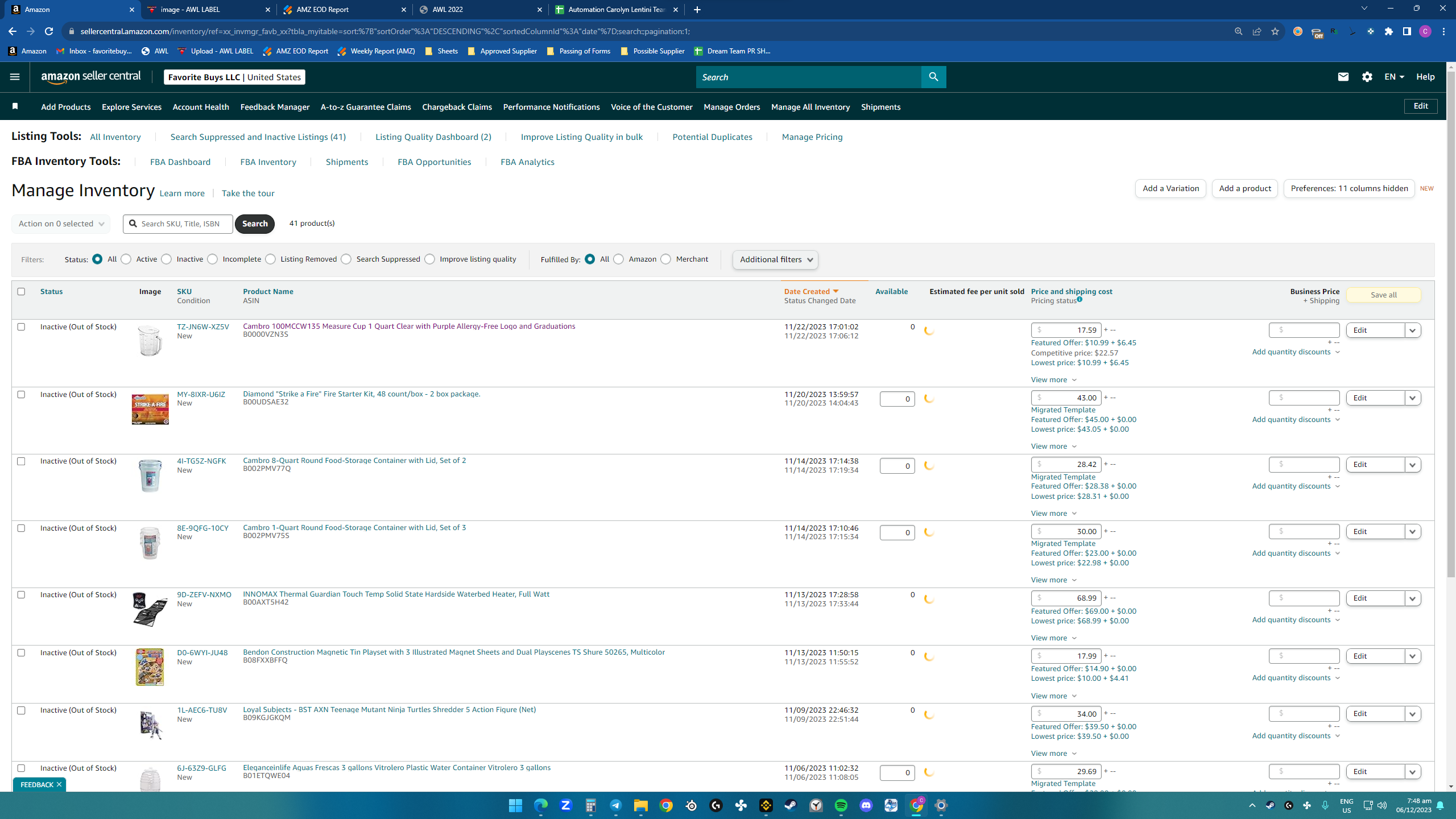Screen dimensions: 1456x819
Task: Expand the Action on 0 selected dropdown
Action: 61,224
